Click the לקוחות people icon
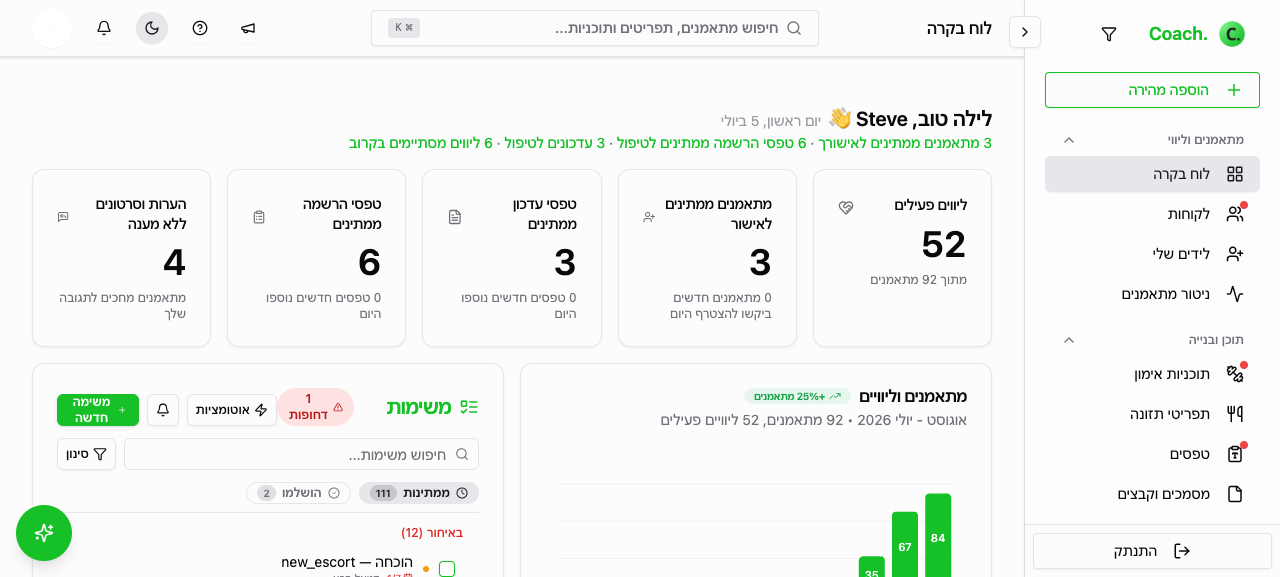Image resolution: width=1280 pixels, height=577 pixels. (x=1235, y=214)
